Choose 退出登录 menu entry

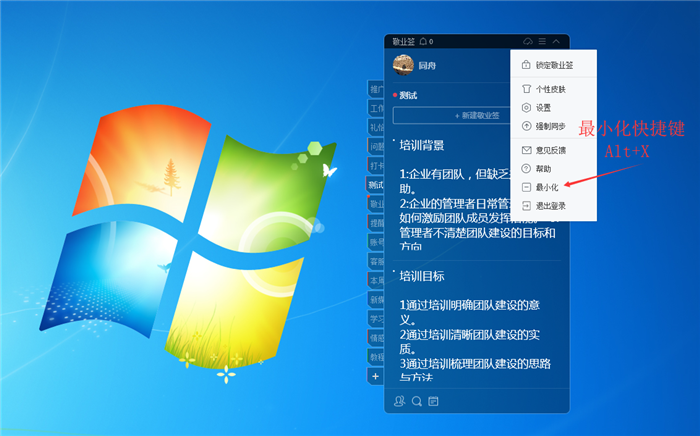[x=554, y=206]
